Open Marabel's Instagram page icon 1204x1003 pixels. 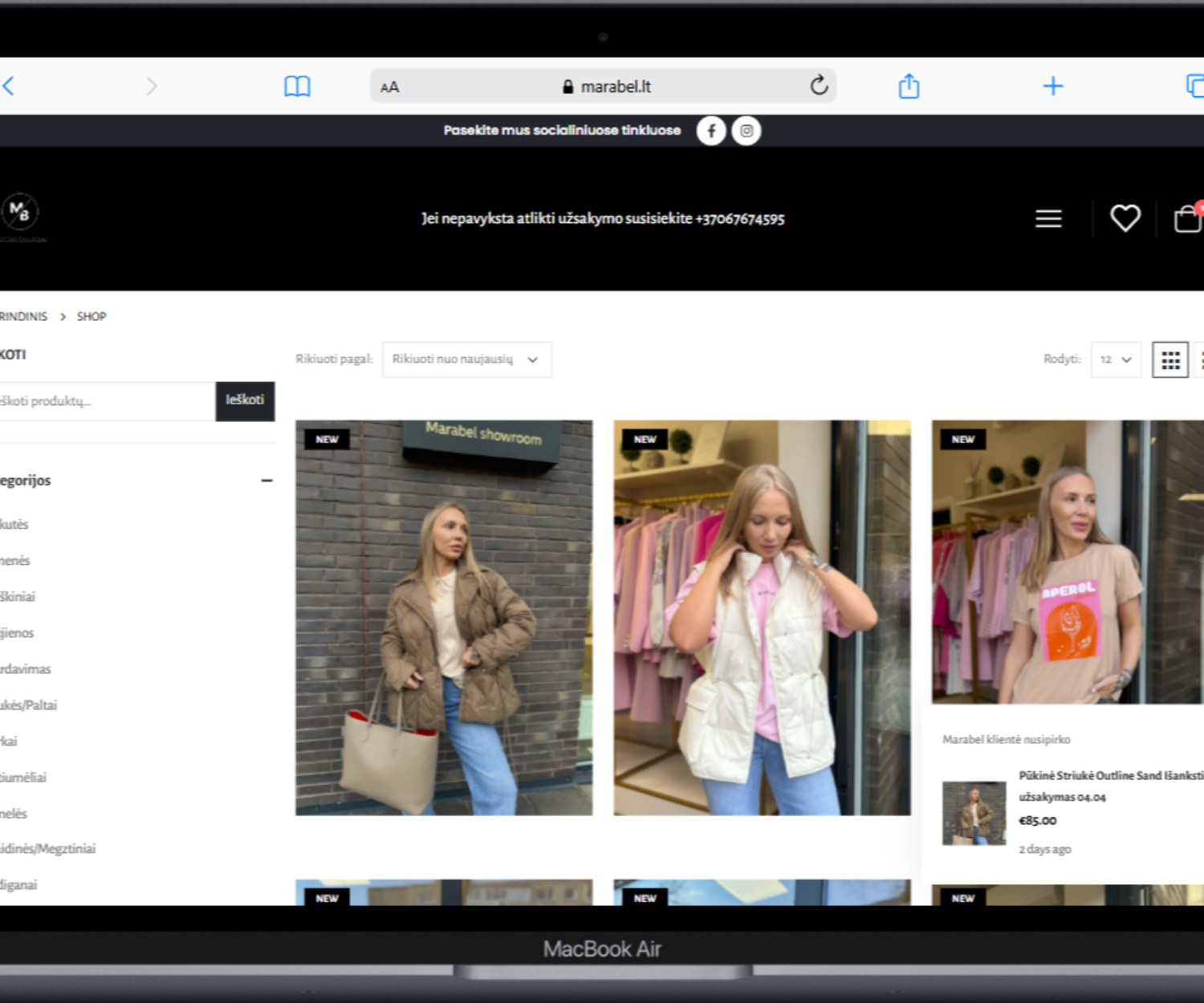pos(746,131)
